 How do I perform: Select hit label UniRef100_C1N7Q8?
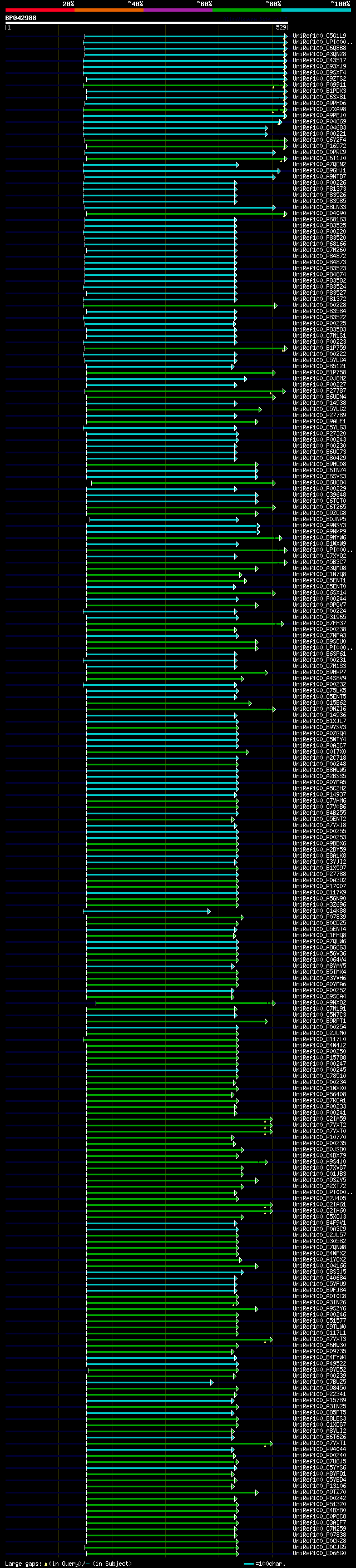[319, 574]
